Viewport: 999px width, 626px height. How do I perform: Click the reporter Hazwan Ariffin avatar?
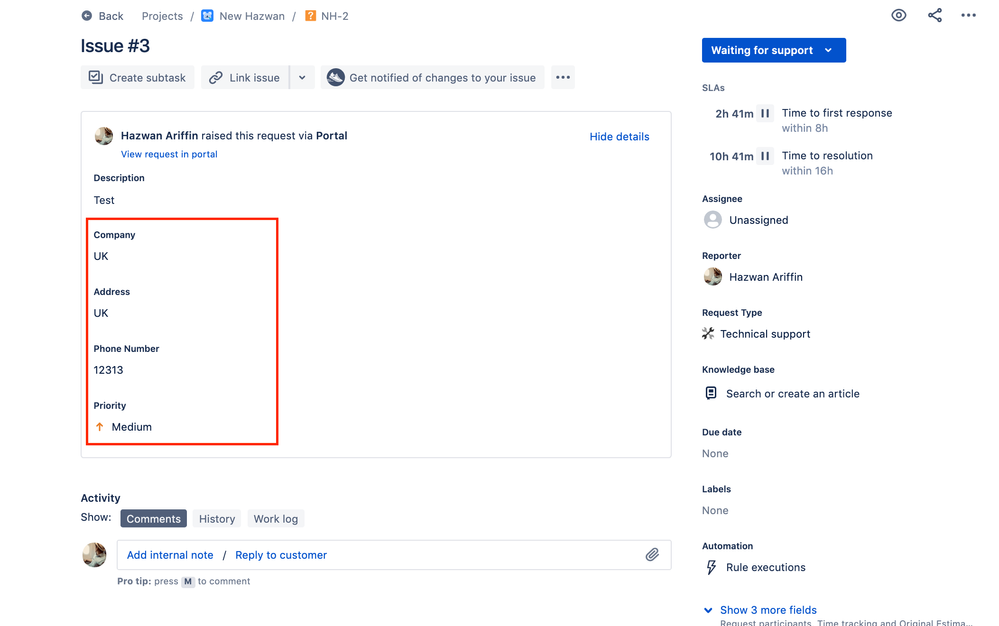pos(712,276)
